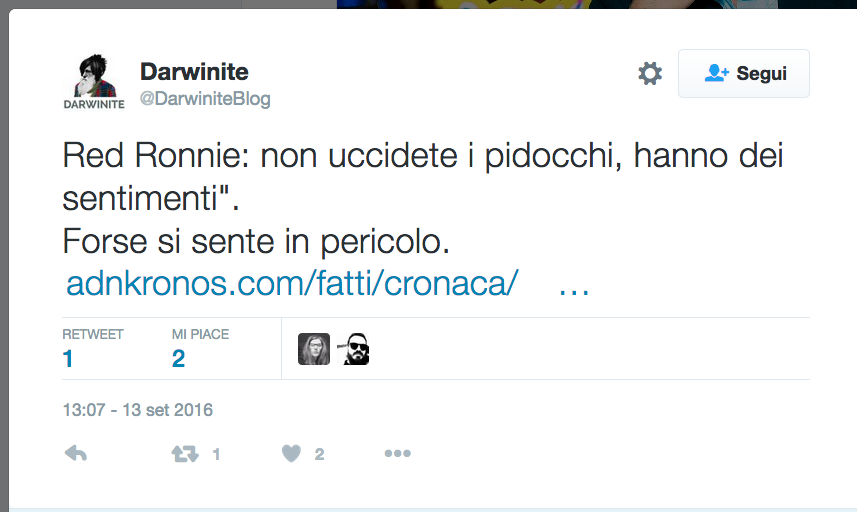Open the three-dot more actions menu
The width and height of the screenshot is (857, 512).
398,454
